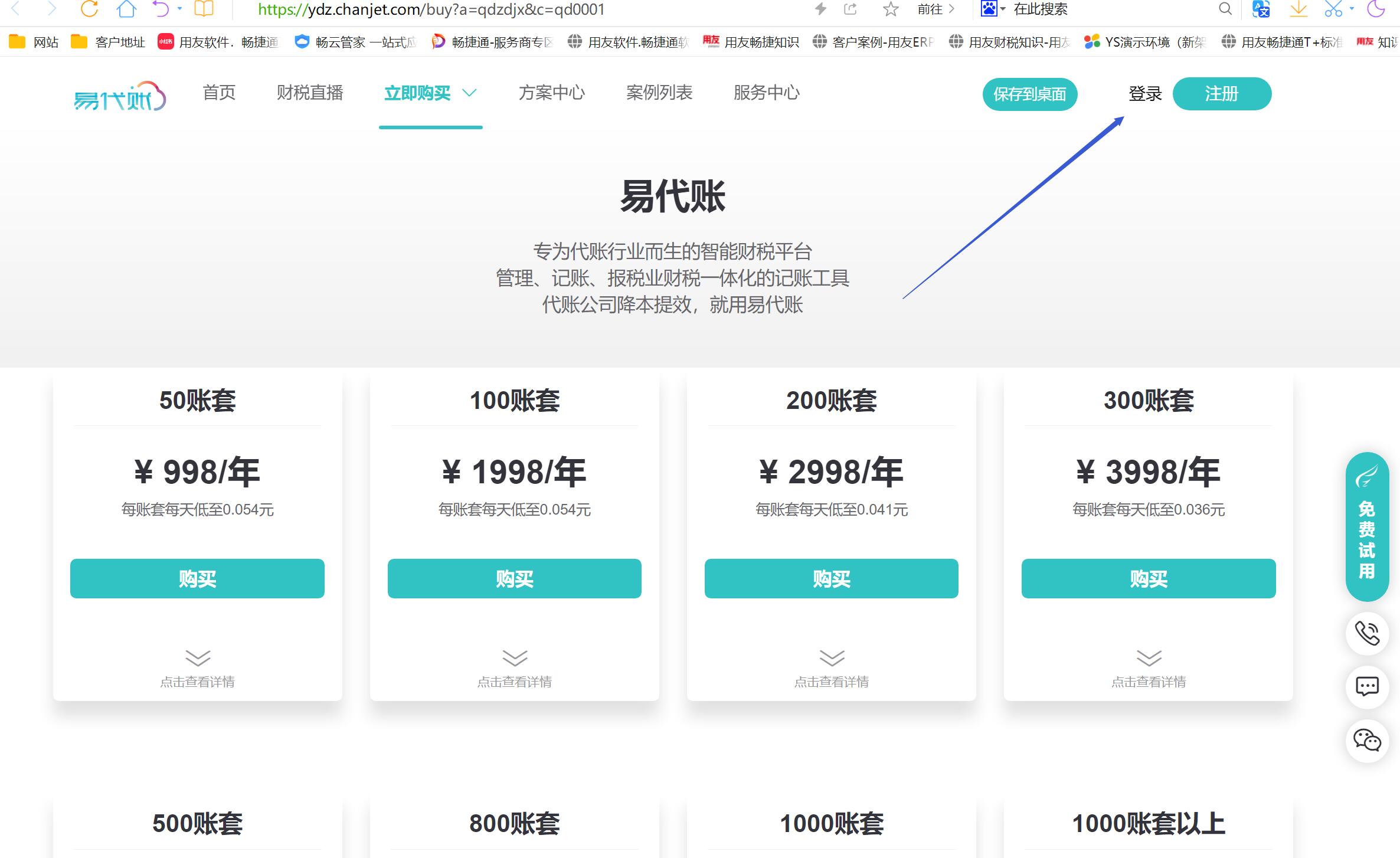Click the translate icon in browser toolbar
The height and width of the screenshot is (858, 1400).
point(1261,9)
